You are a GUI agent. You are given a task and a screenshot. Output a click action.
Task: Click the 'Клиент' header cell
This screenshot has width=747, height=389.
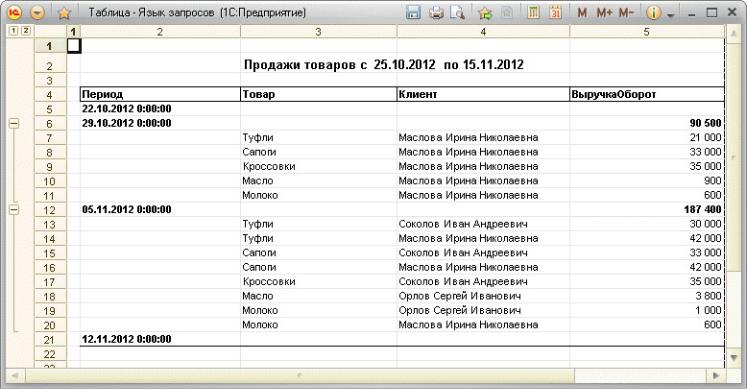pyautogui.click(x=483, y=94)
